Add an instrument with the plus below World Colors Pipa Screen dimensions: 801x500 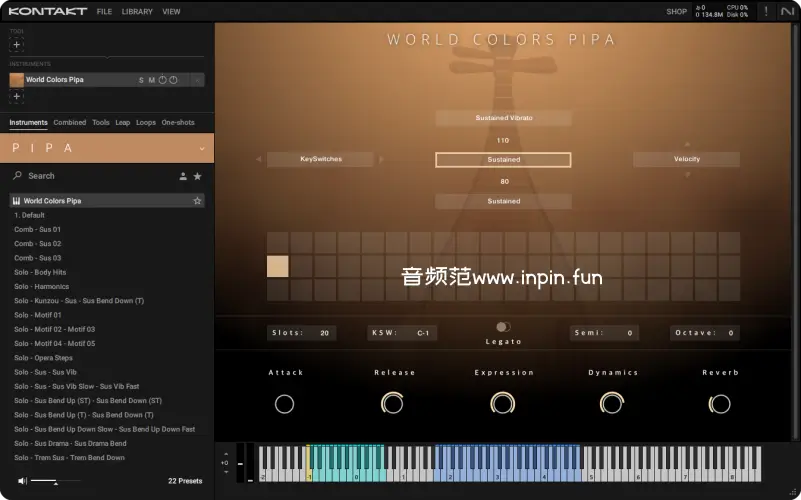(16, 96)
